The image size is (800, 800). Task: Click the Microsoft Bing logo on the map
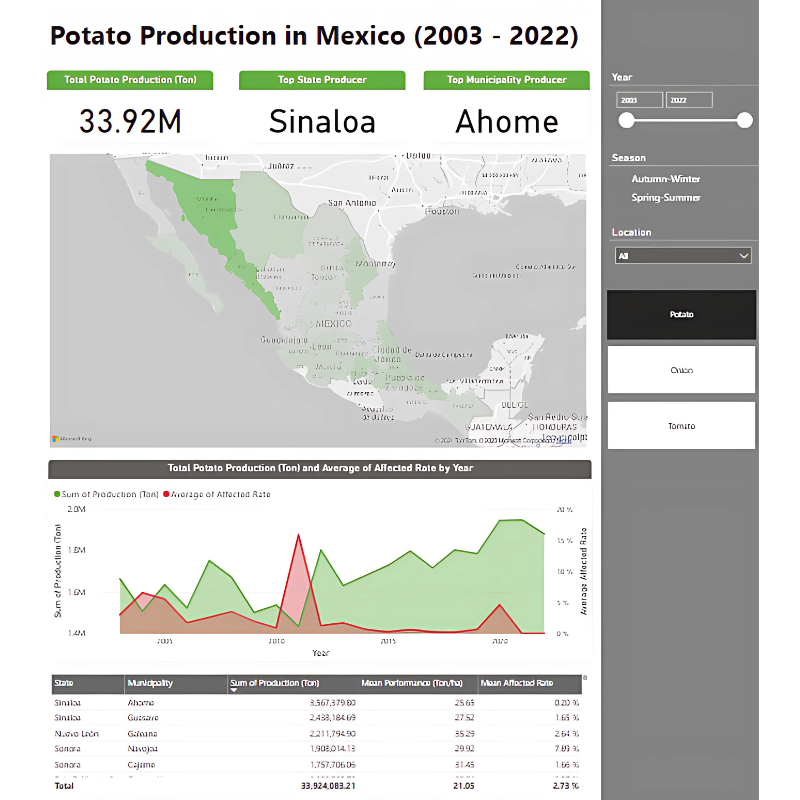pos(72,439)
